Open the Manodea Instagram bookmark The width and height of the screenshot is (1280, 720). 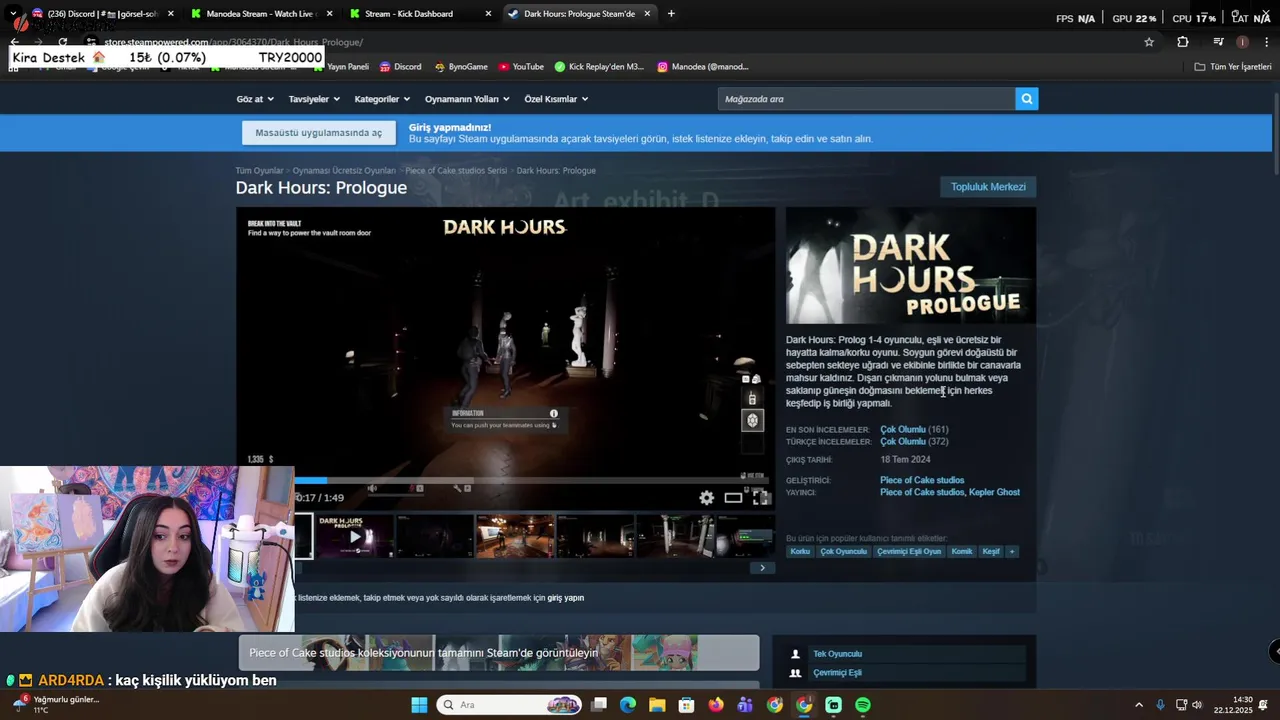pos(703,67)
